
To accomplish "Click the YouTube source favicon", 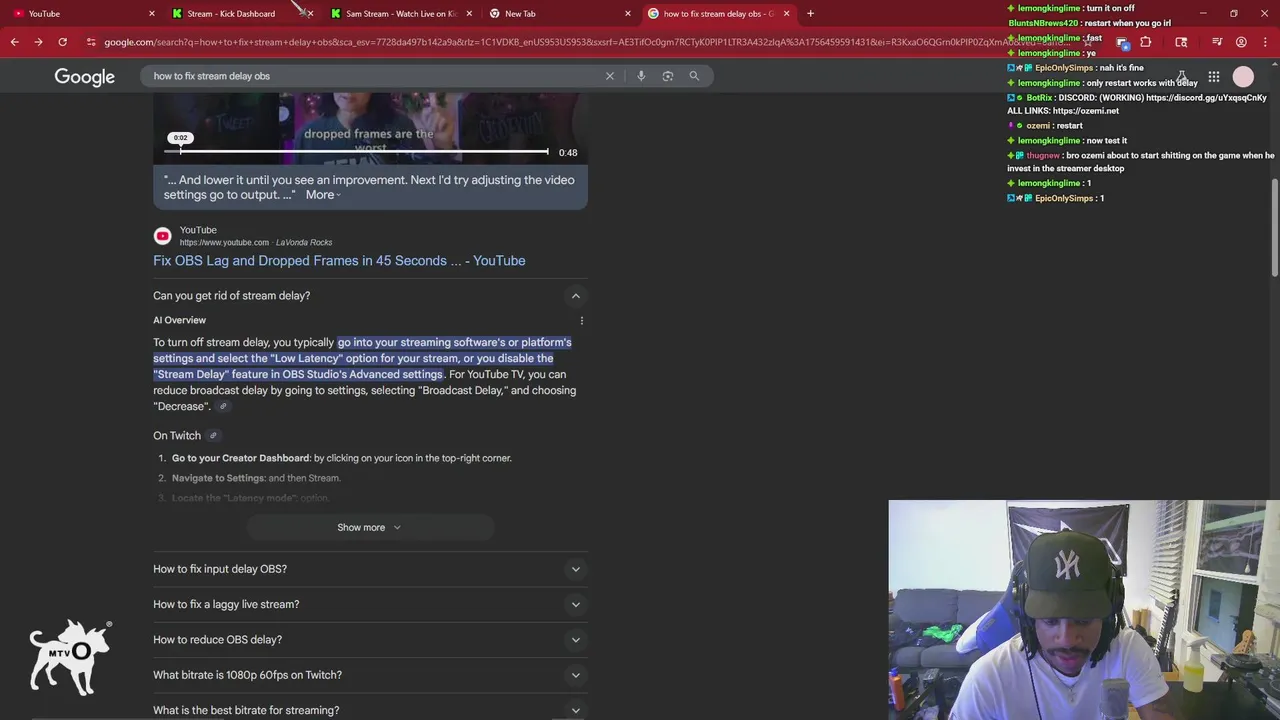I will click(x=162, y=236).
